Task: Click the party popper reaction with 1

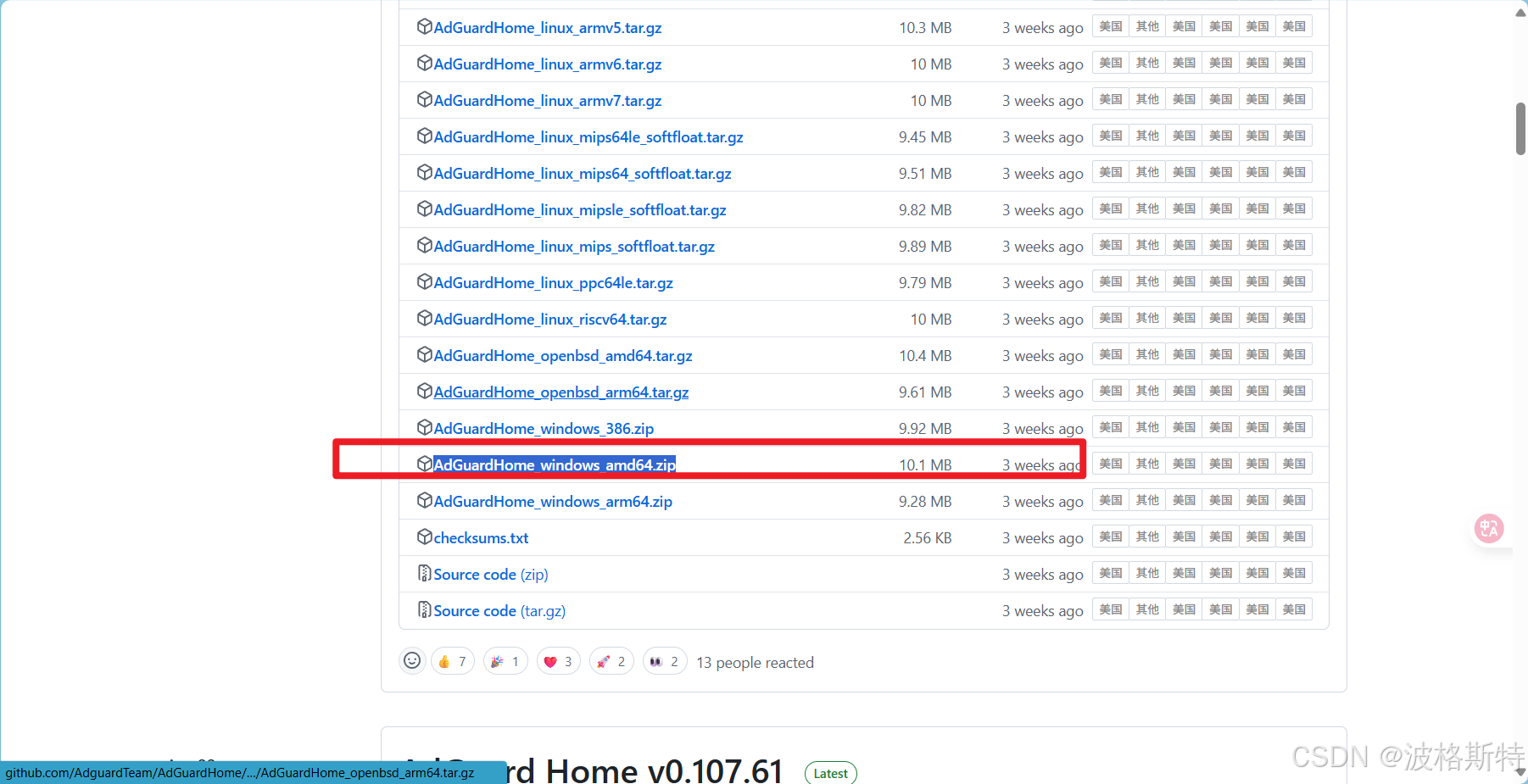Action: [x=505, y=661]
